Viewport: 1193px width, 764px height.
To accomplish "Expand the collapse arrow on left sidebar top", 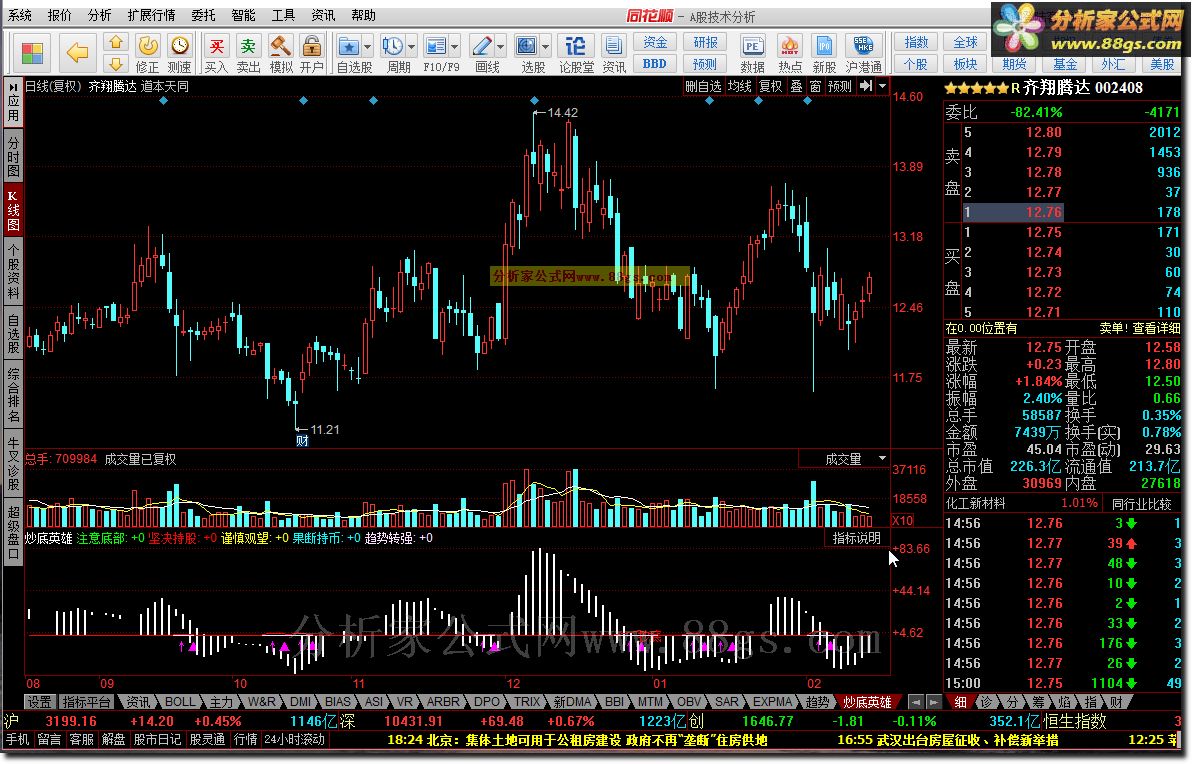I will [13, 88].
